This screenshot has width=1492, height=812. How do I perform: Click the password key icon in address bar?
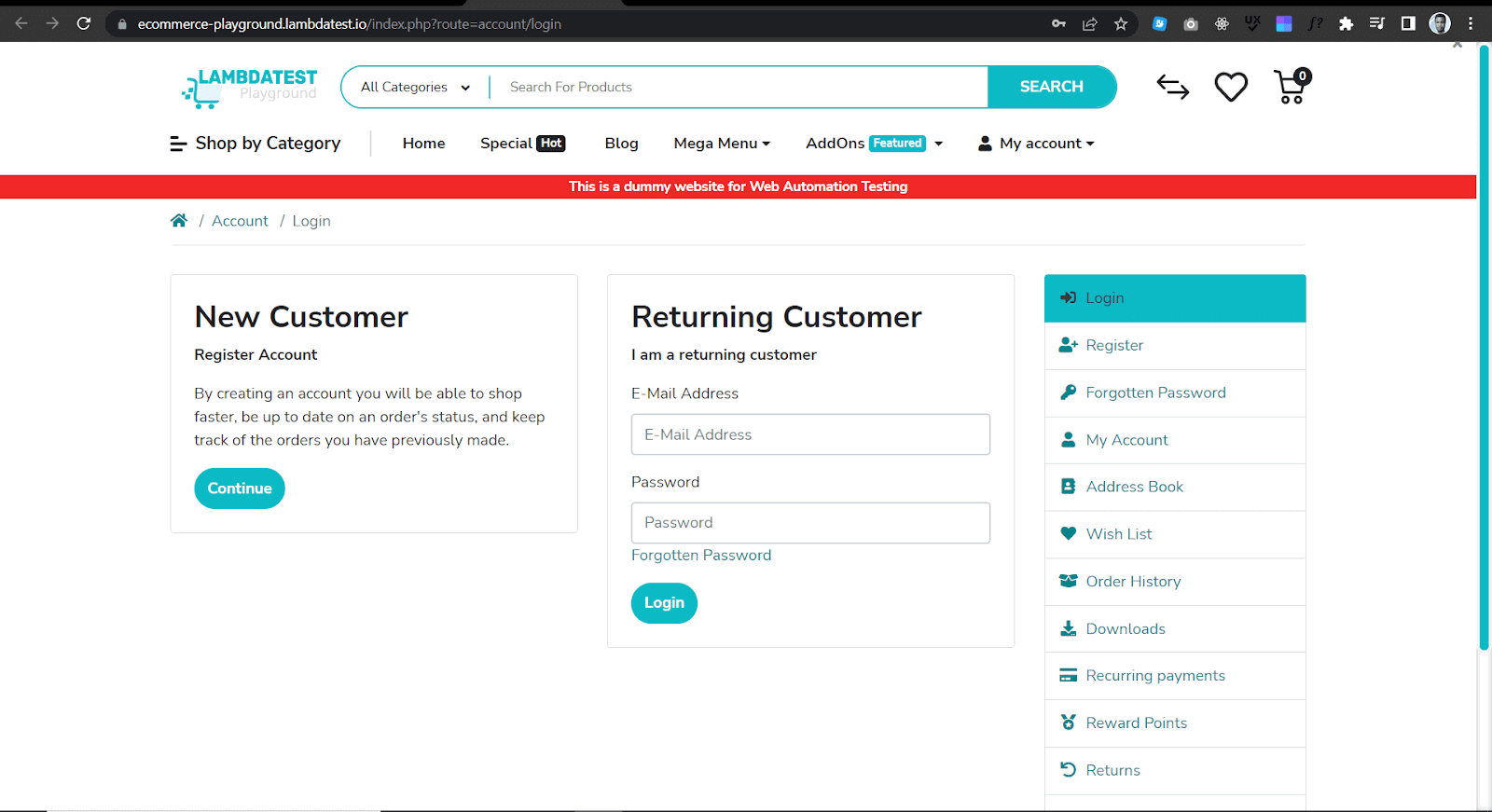1058,24
